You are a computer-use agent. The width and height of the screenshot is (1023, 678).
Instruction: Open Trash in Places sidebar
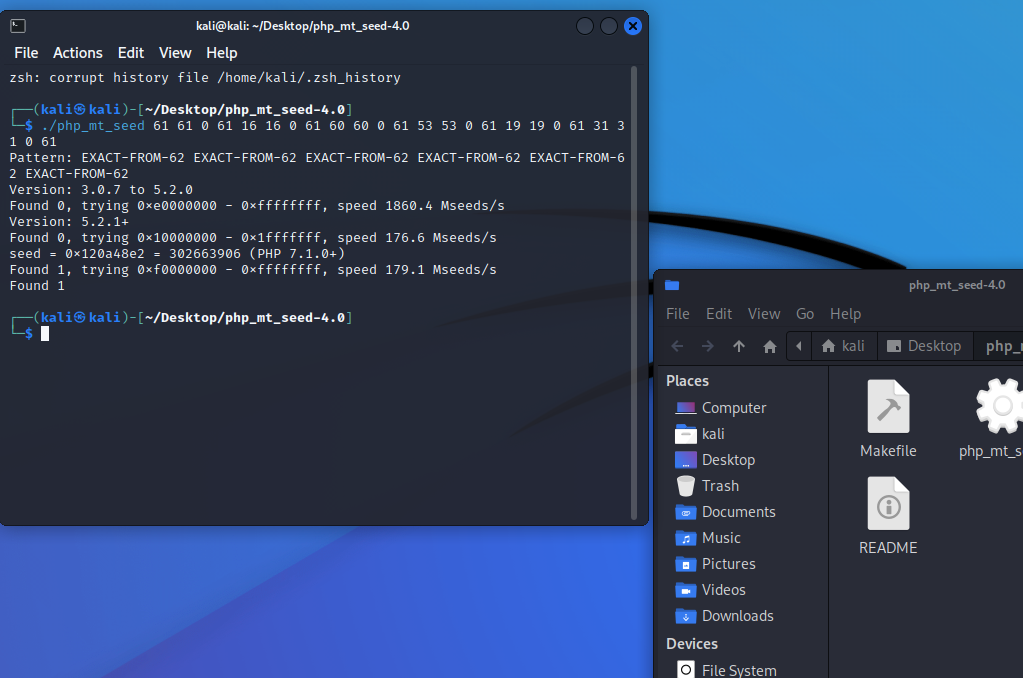click(720, 486)
